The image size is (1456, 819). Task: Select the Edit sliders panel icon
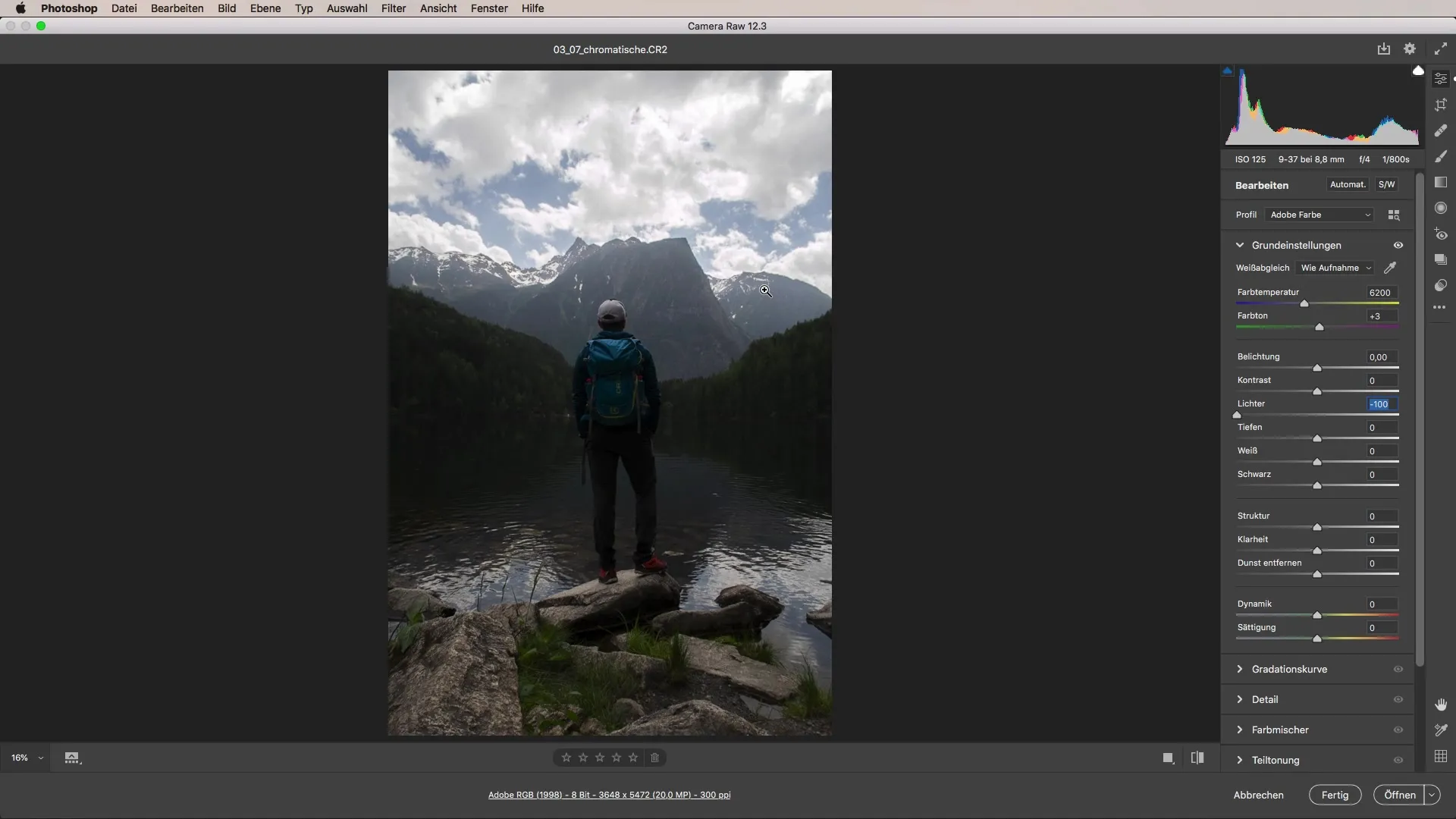pyautogui.click(x=1441, y=79)
